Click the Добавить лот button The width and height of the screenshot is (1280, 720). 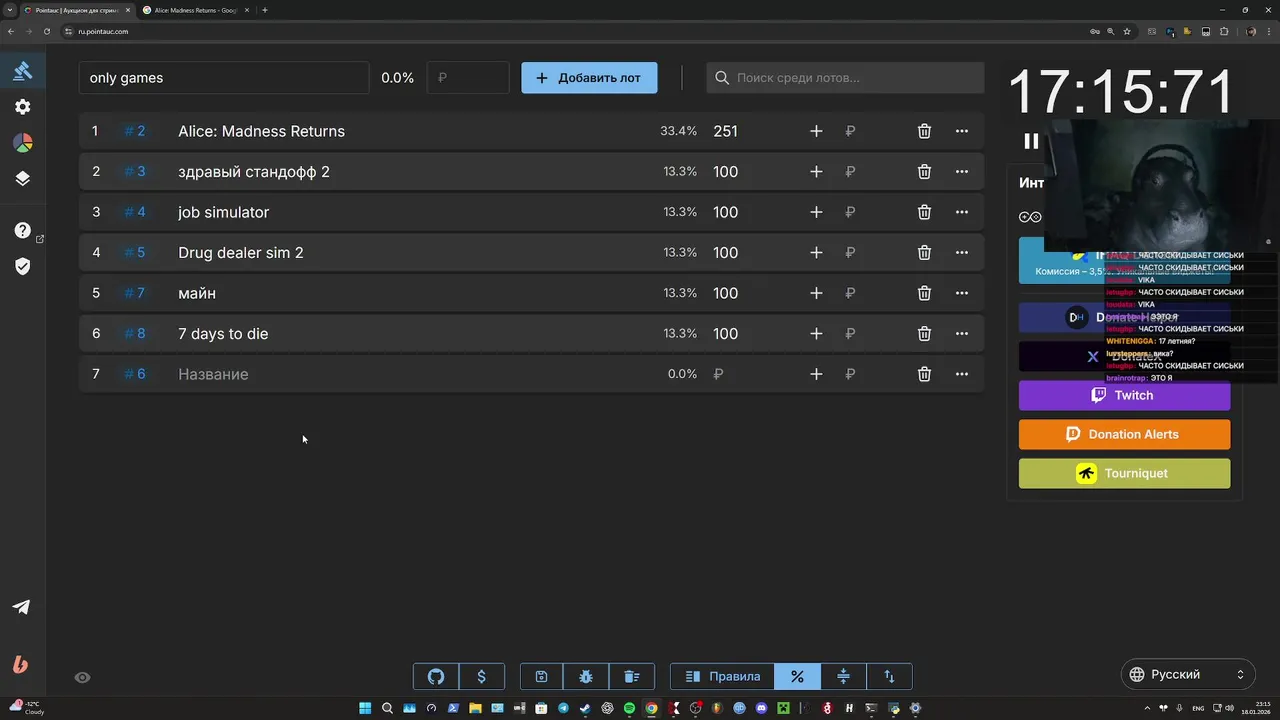[589, 78]
